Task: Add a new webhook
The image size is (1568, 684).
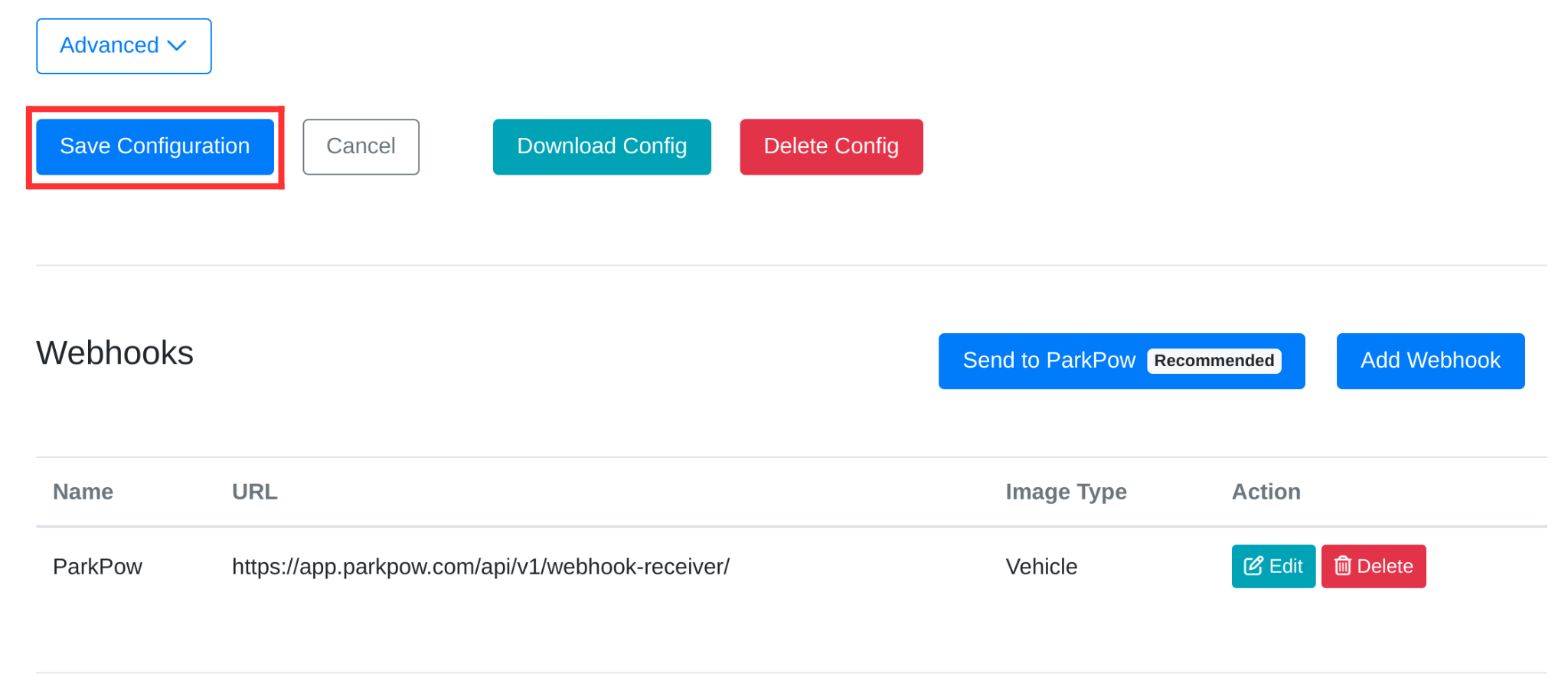Action: (1430, 361)
